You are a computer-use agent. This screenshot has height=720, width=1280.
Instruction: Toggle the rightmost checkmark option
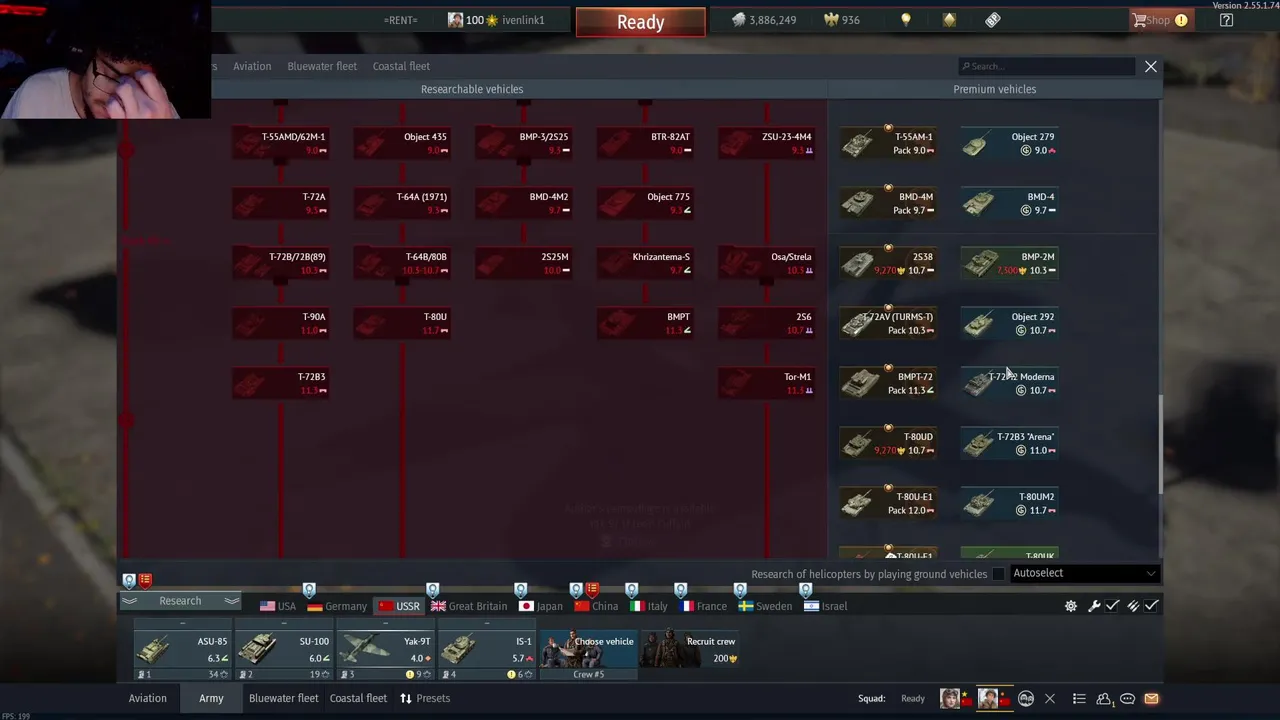tap(1152, 606)
